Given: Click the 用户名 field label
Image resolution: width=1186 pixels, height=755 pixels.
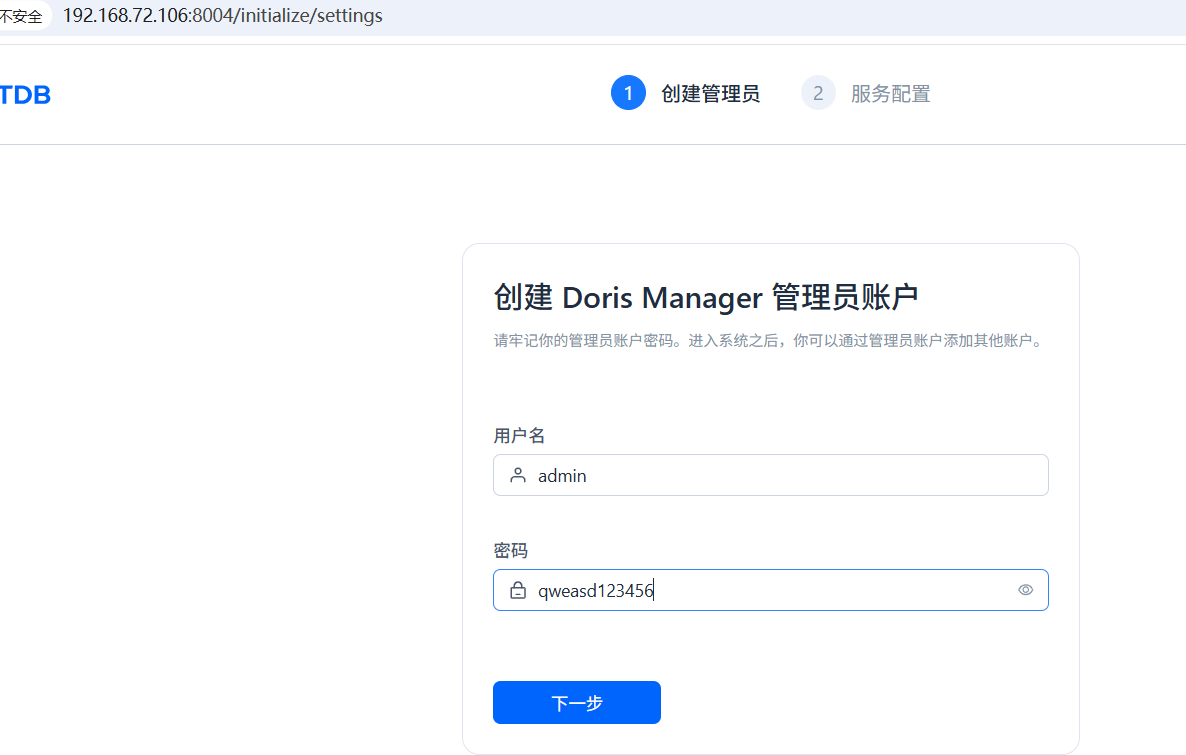Looking at the screenshot, I should coord(519,436).
